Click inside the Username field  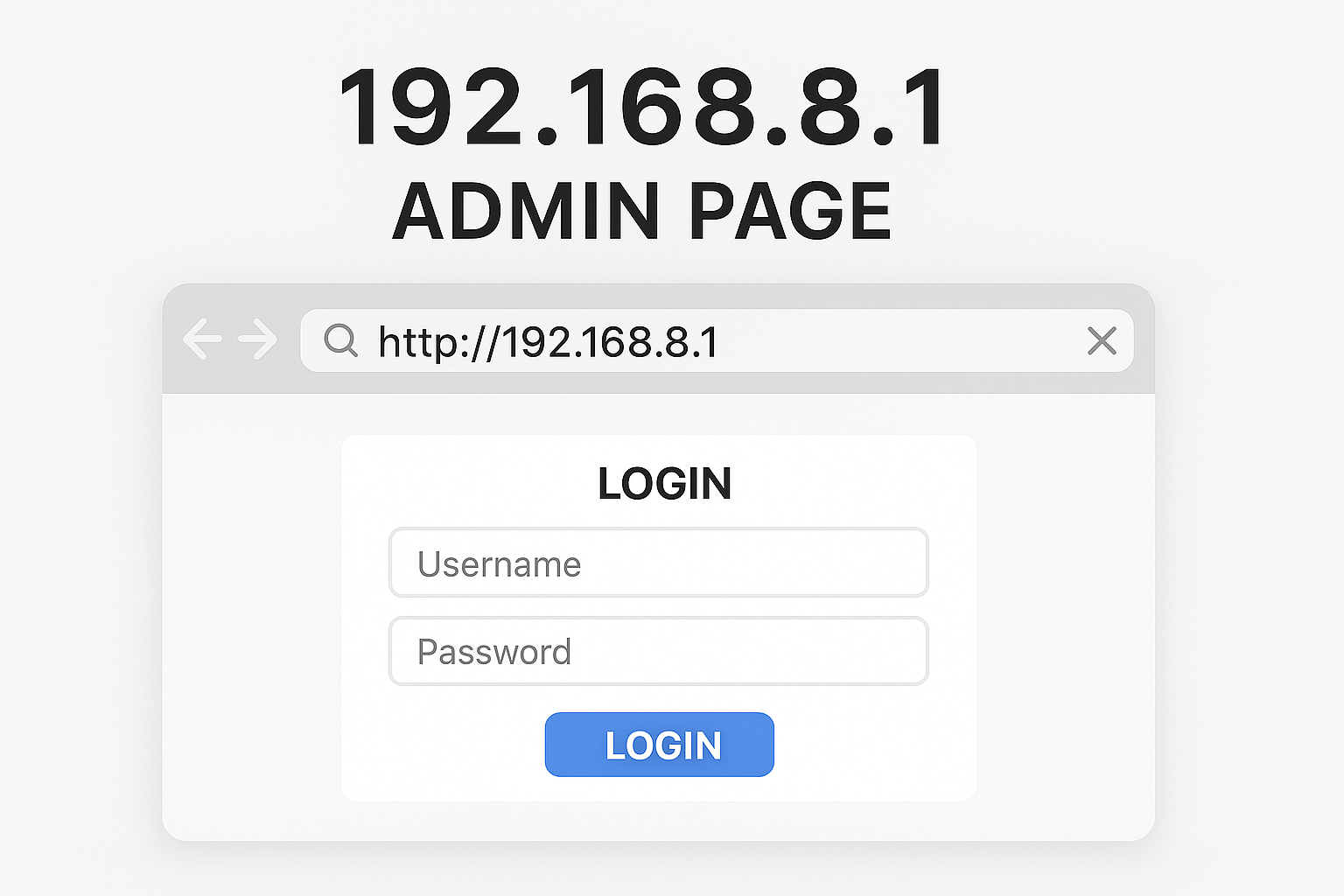point(659,563)
